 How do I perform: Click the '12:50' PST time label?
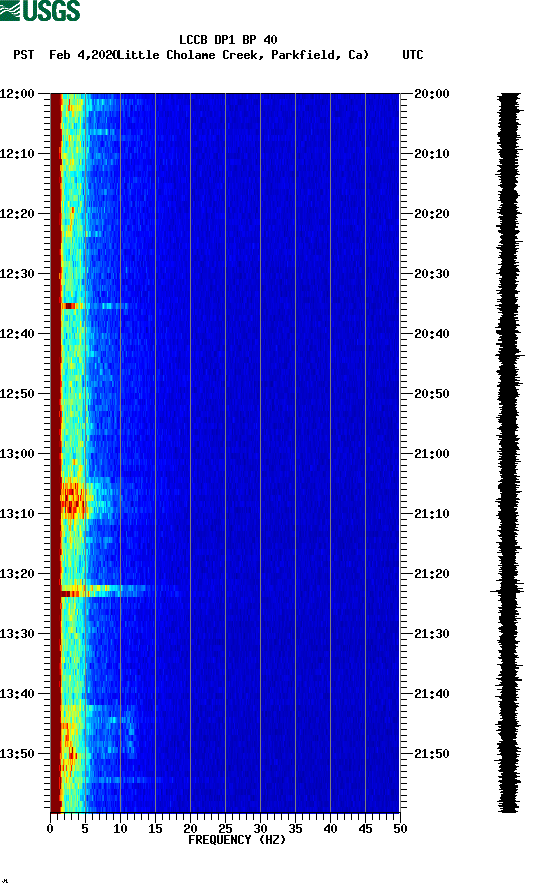click(17, 394)
